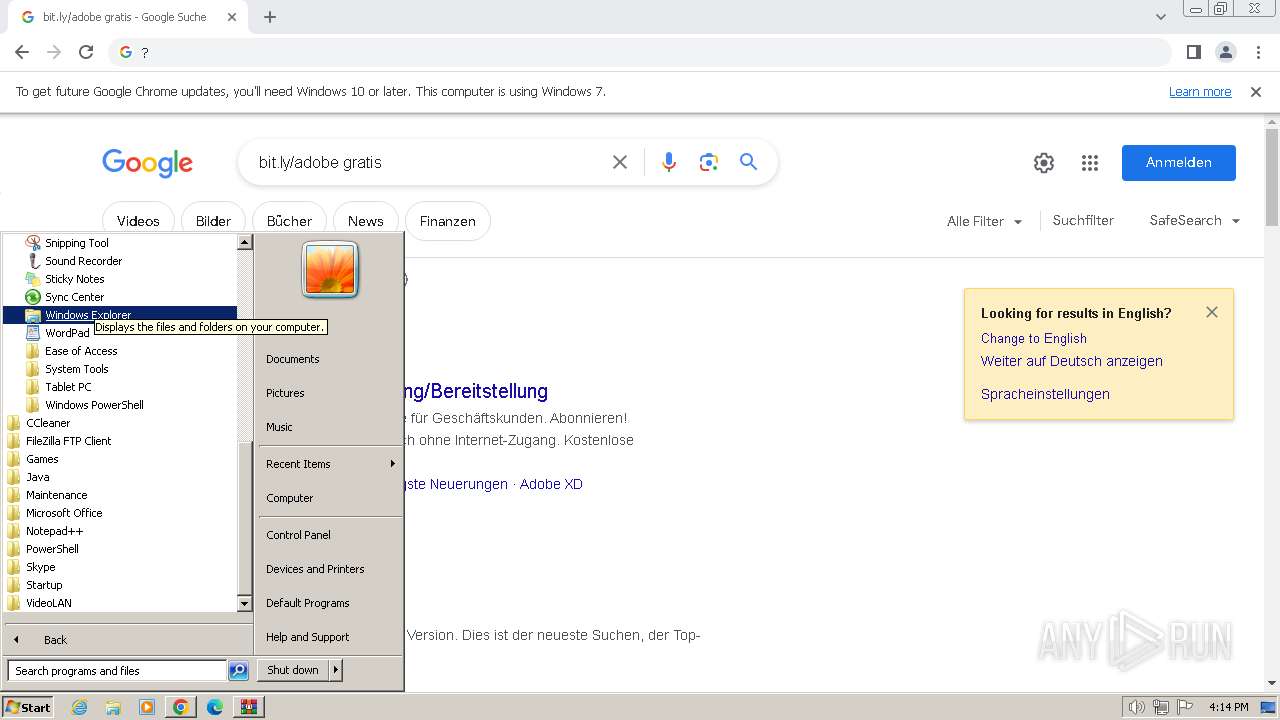Expand Java folder
This screenshot has width=1280, height=720.
pyautogui.click(x=37, y=477)
